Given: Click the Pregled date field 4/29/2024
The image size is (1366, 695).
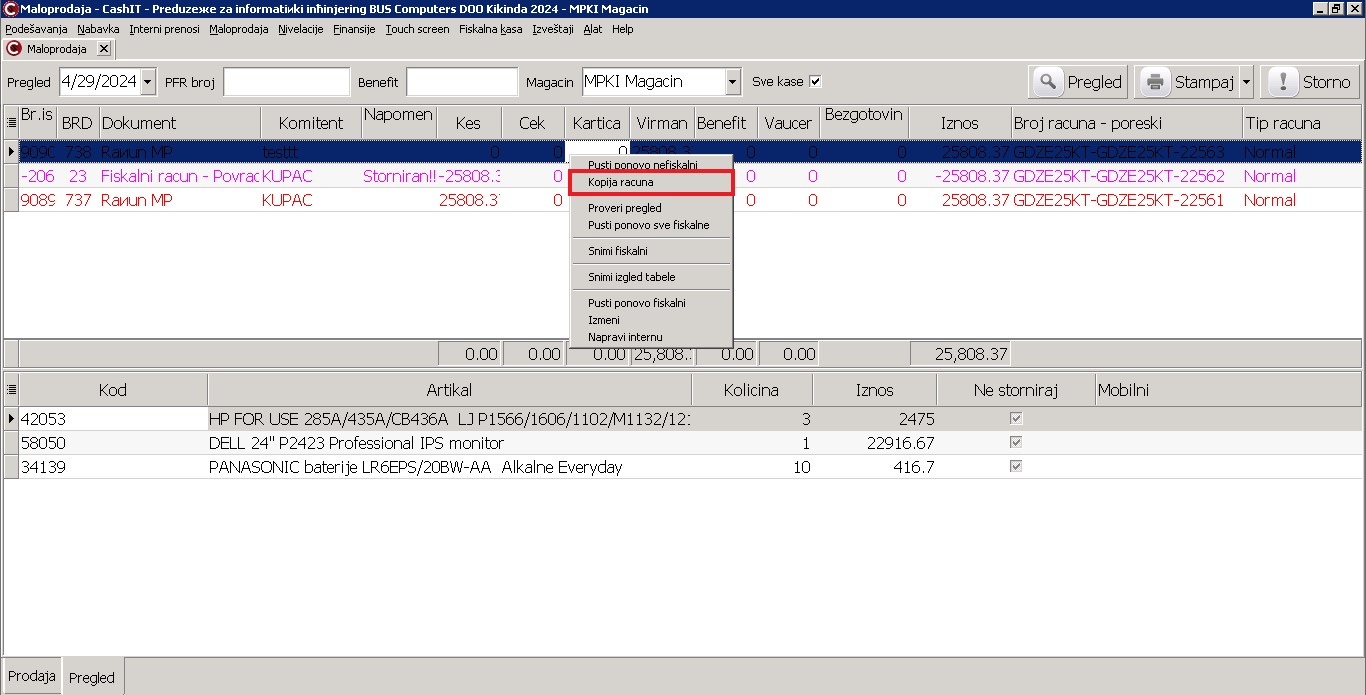Looking at the screenshot, I should [x=100, y=82].
